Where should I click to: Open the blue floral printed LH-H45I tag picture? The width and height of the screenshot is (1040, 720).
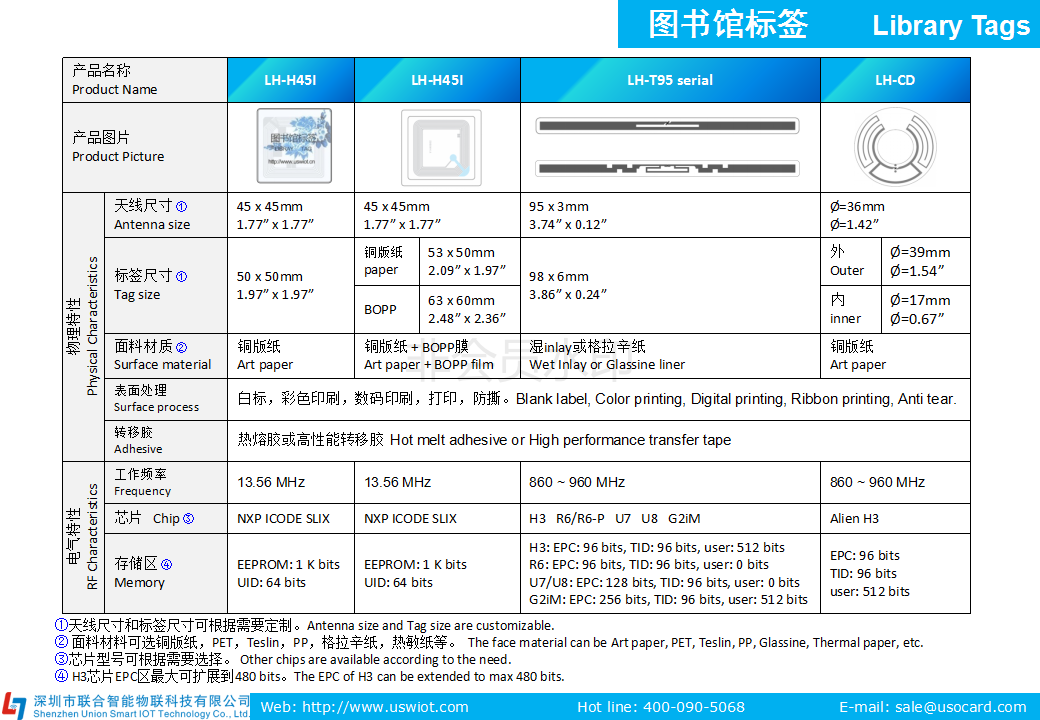pos(294,146)
